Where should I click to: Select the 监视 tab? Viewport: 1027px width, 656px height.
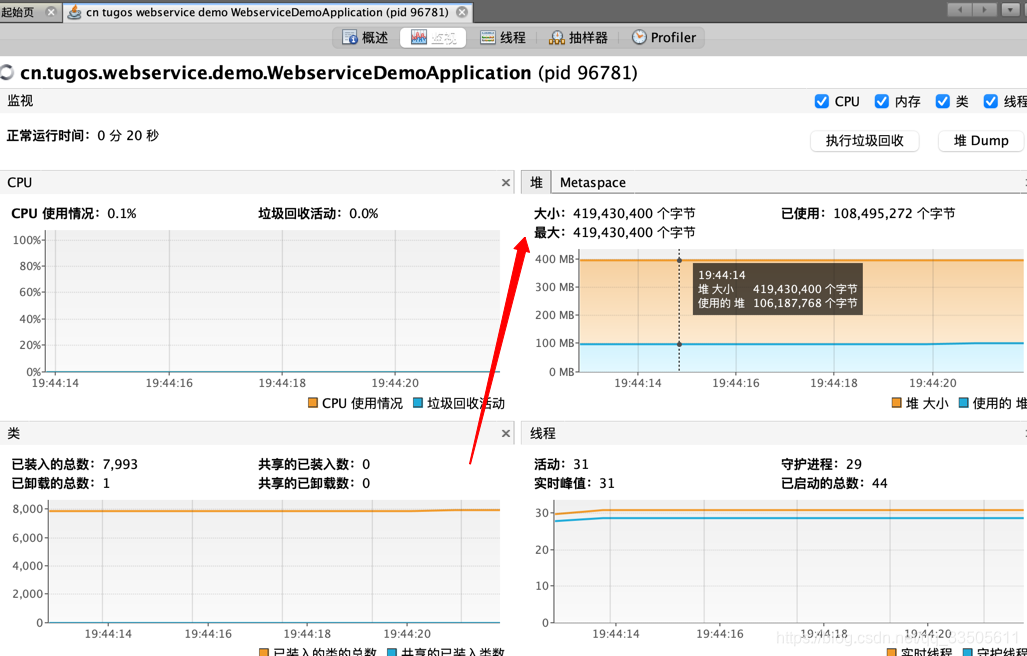point(433,37)
